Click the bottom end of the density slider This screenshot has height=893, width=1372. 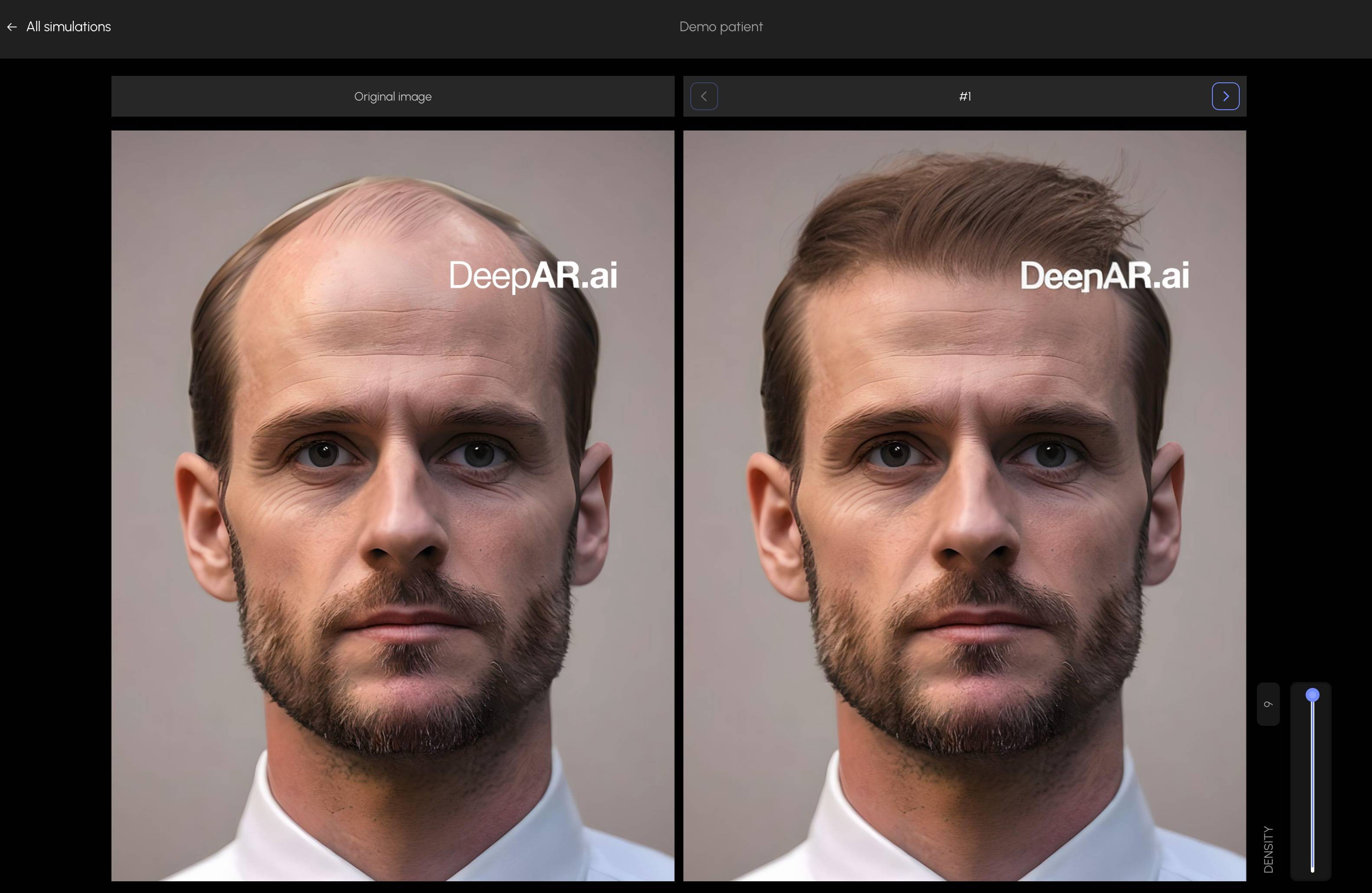[1312, 870]
